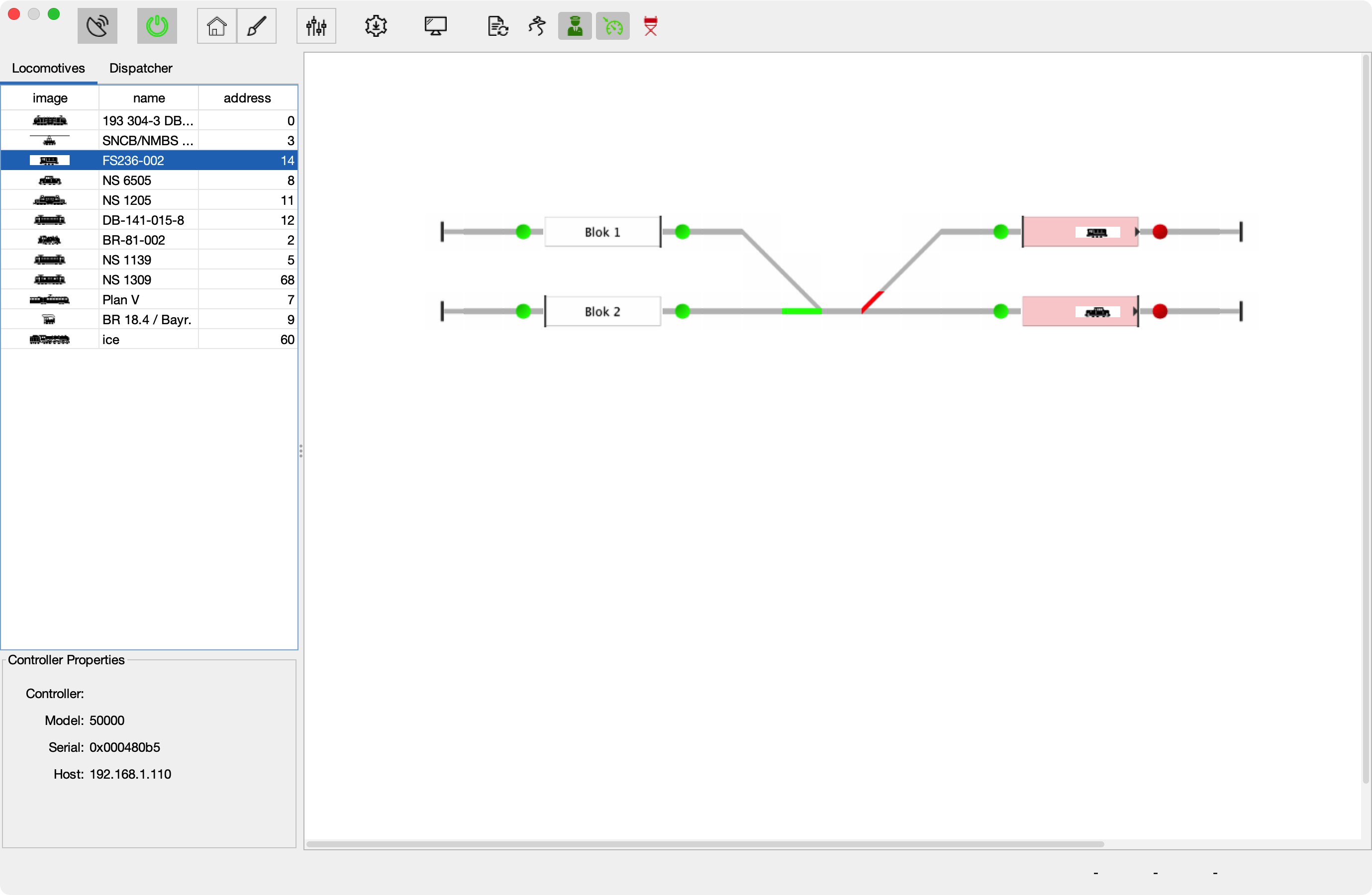Open the mixer sliders settings icon

[316, 26]
